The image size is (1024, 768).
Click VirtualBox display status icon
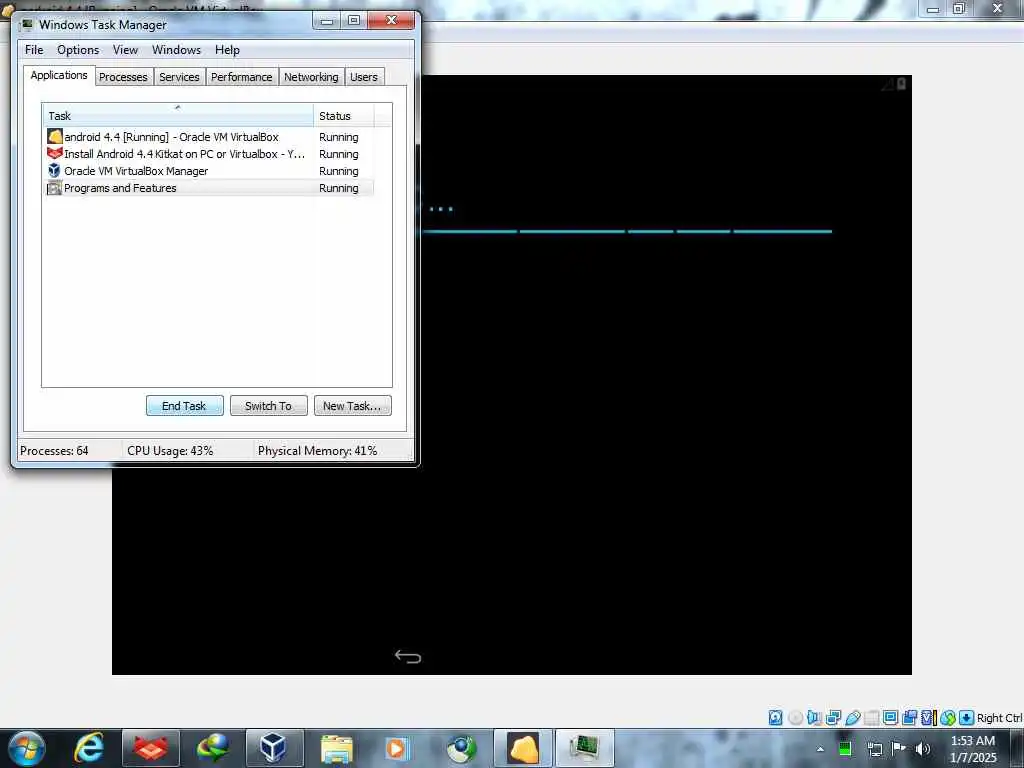(x=890, y=718)
